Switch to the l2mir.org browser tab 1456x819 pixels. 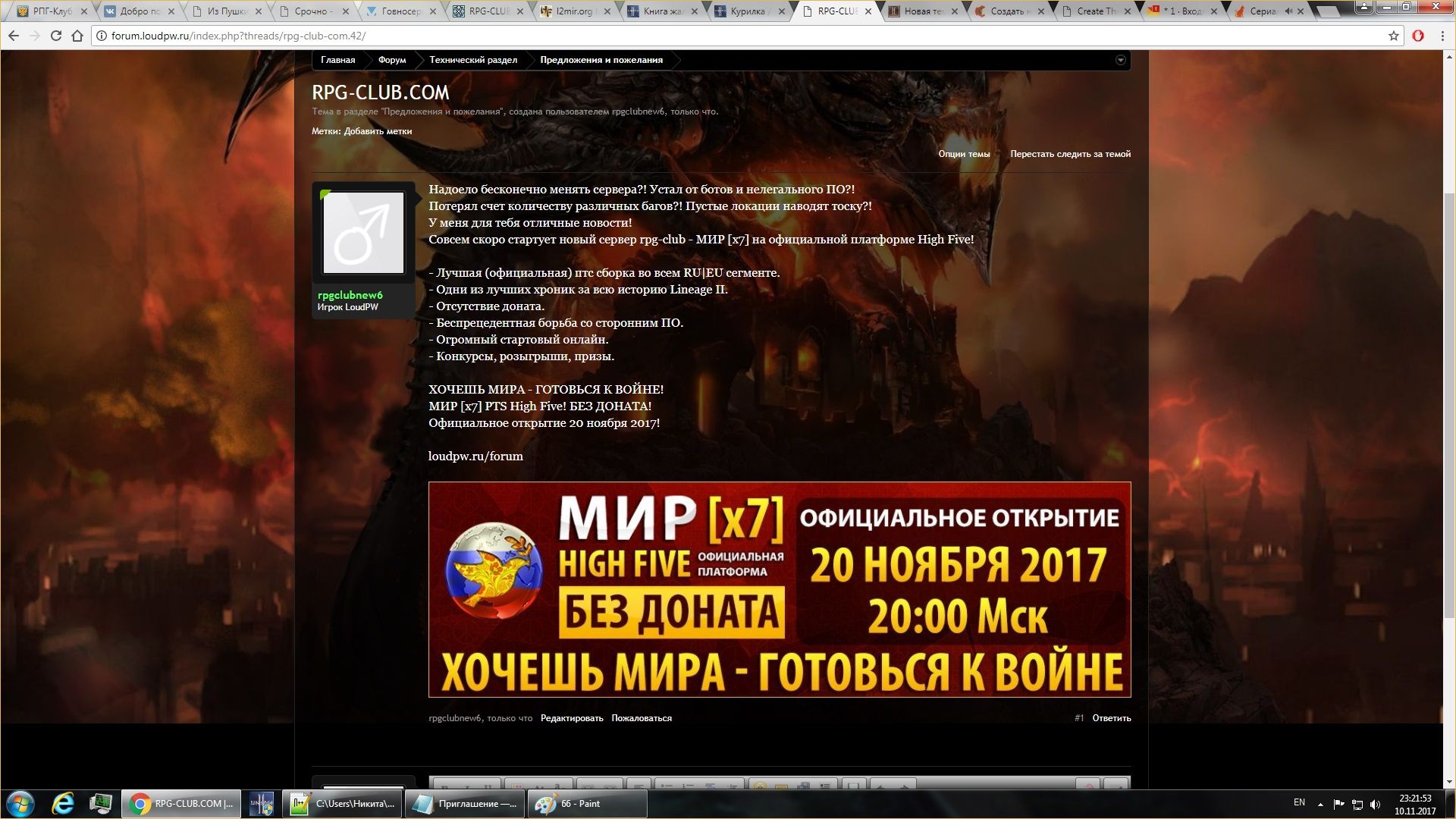coord(573,11)
